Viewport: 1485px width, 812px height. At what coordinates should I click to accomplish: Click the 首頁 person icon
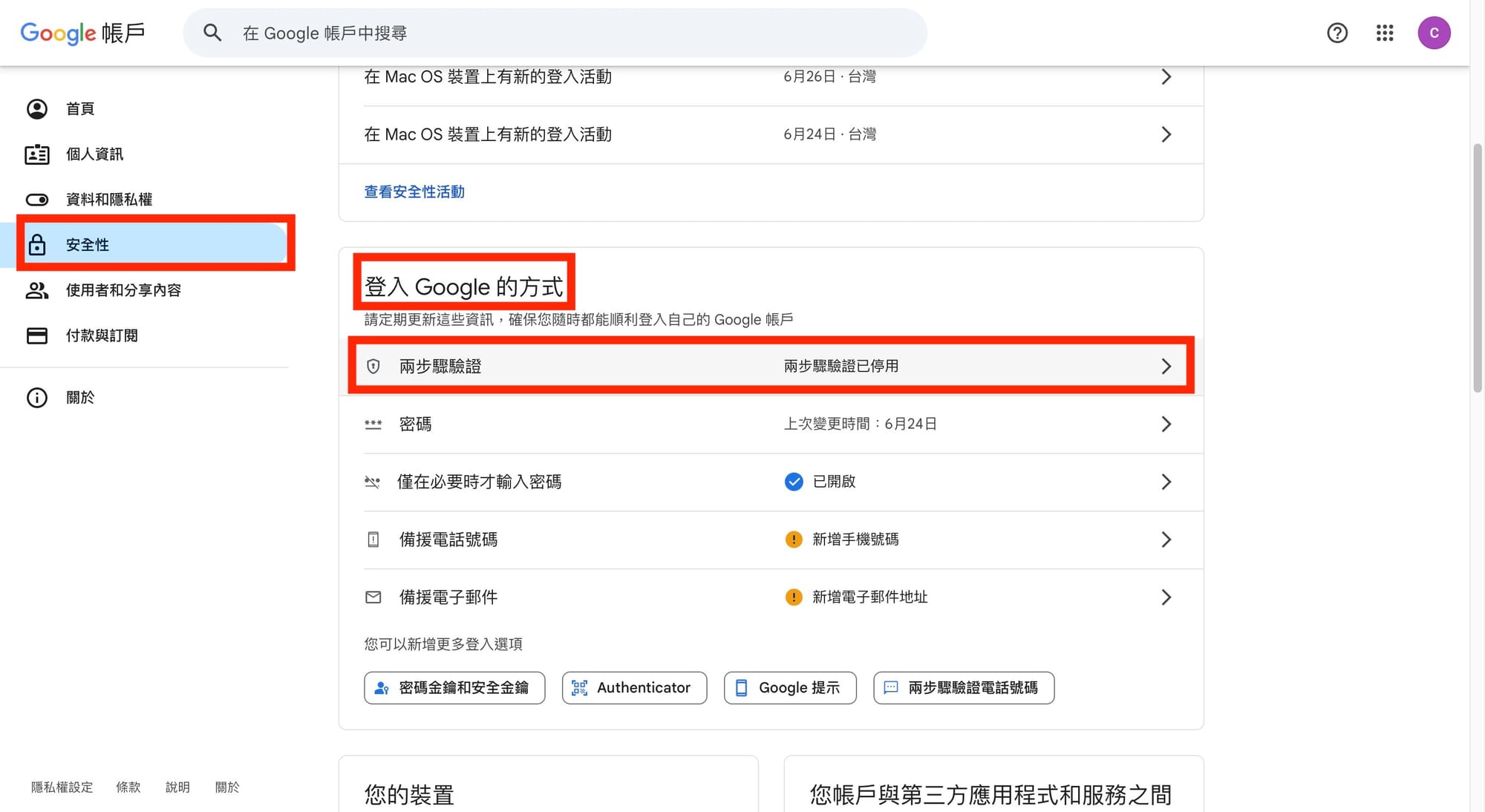[x=37, y=109]
